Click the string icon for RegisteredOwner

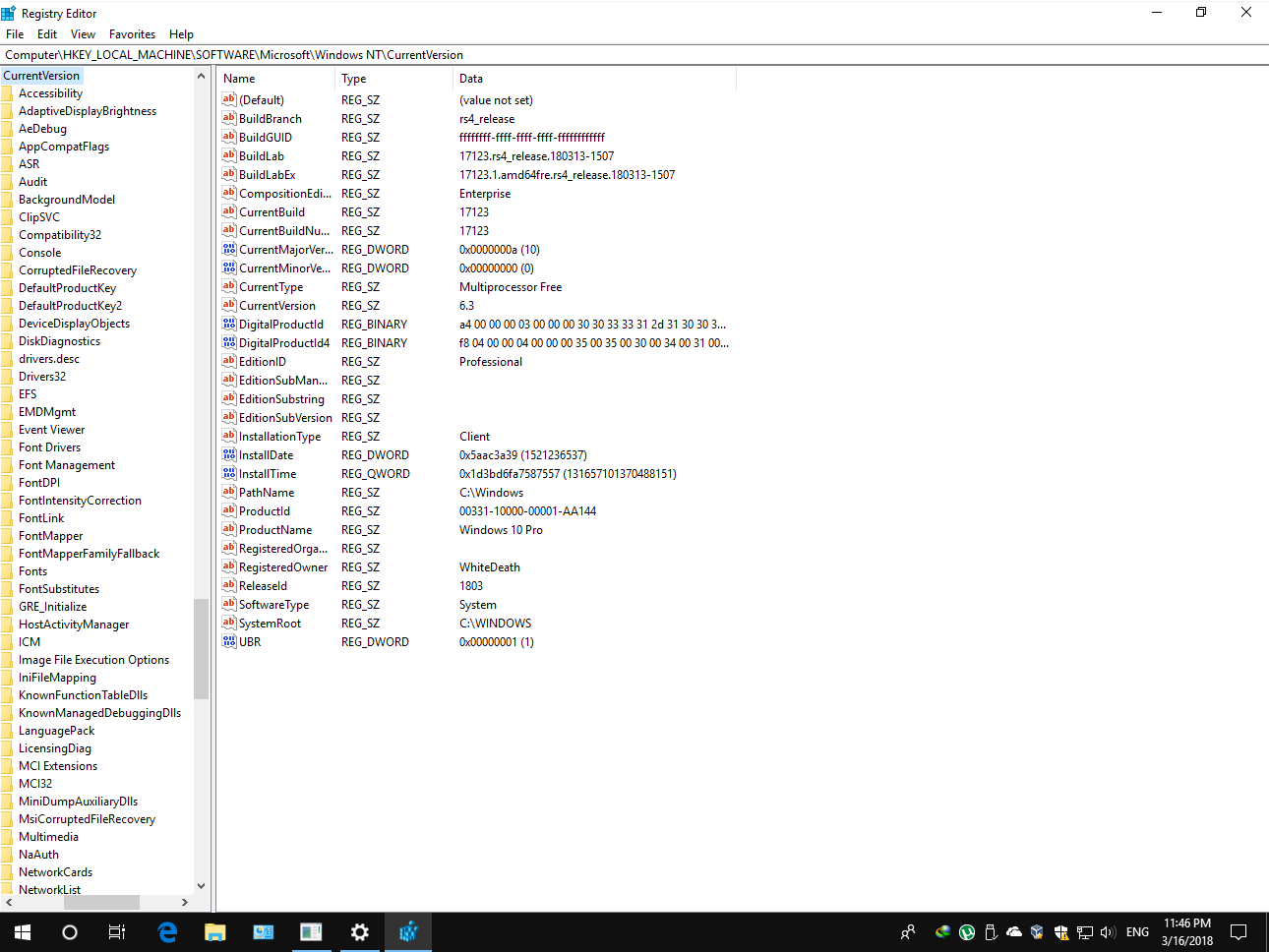pyautogui.click(x=229, y=566)
